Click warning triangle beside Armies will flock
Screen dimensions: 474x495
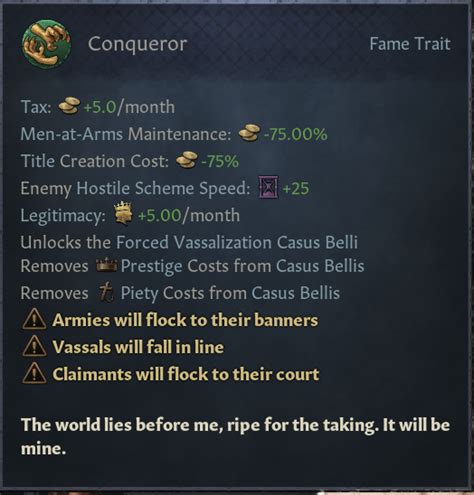point(34,319)
